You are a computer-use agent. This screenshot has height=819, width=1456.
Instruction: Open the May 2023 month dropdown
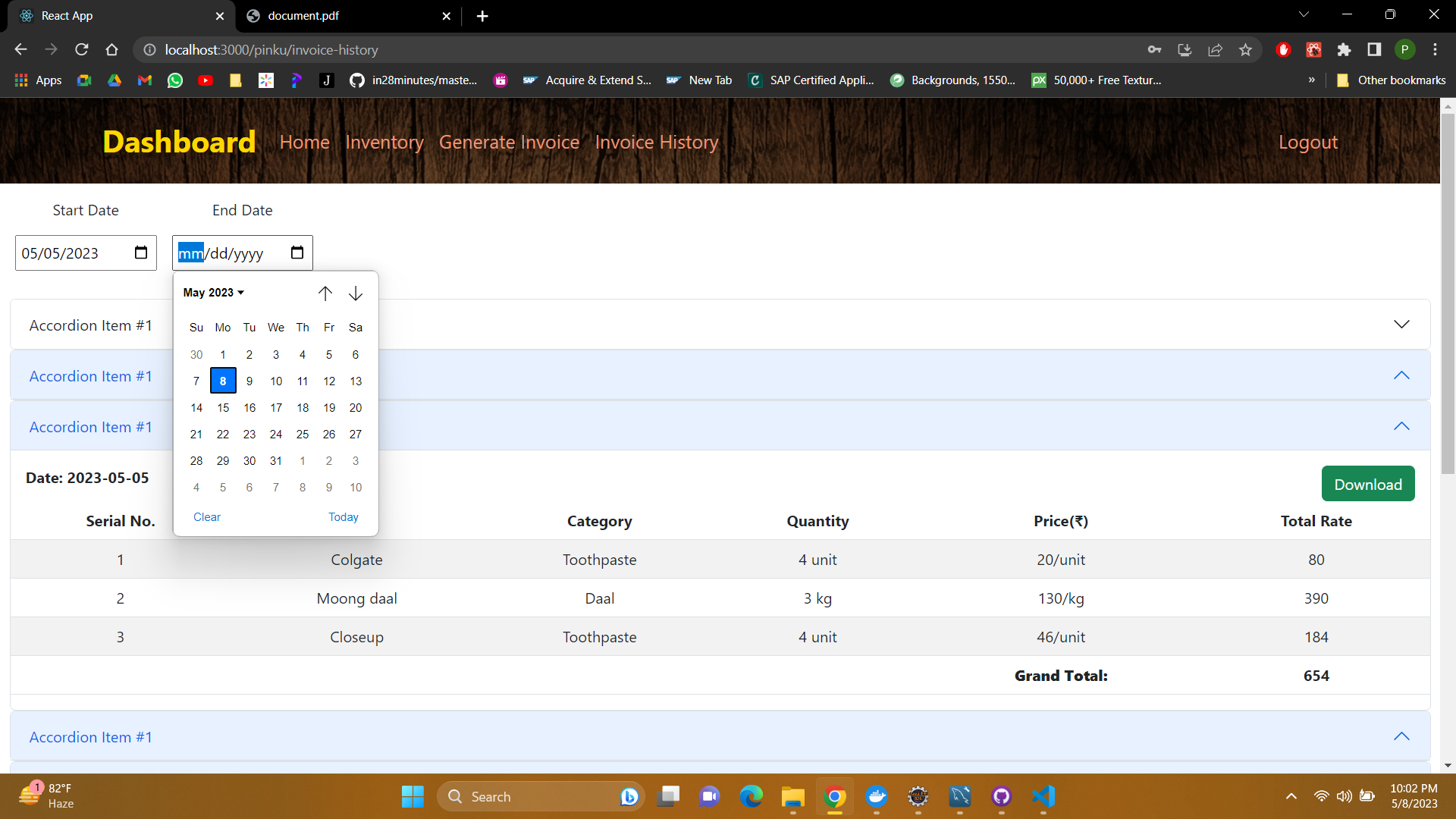(x=213, y=293)
